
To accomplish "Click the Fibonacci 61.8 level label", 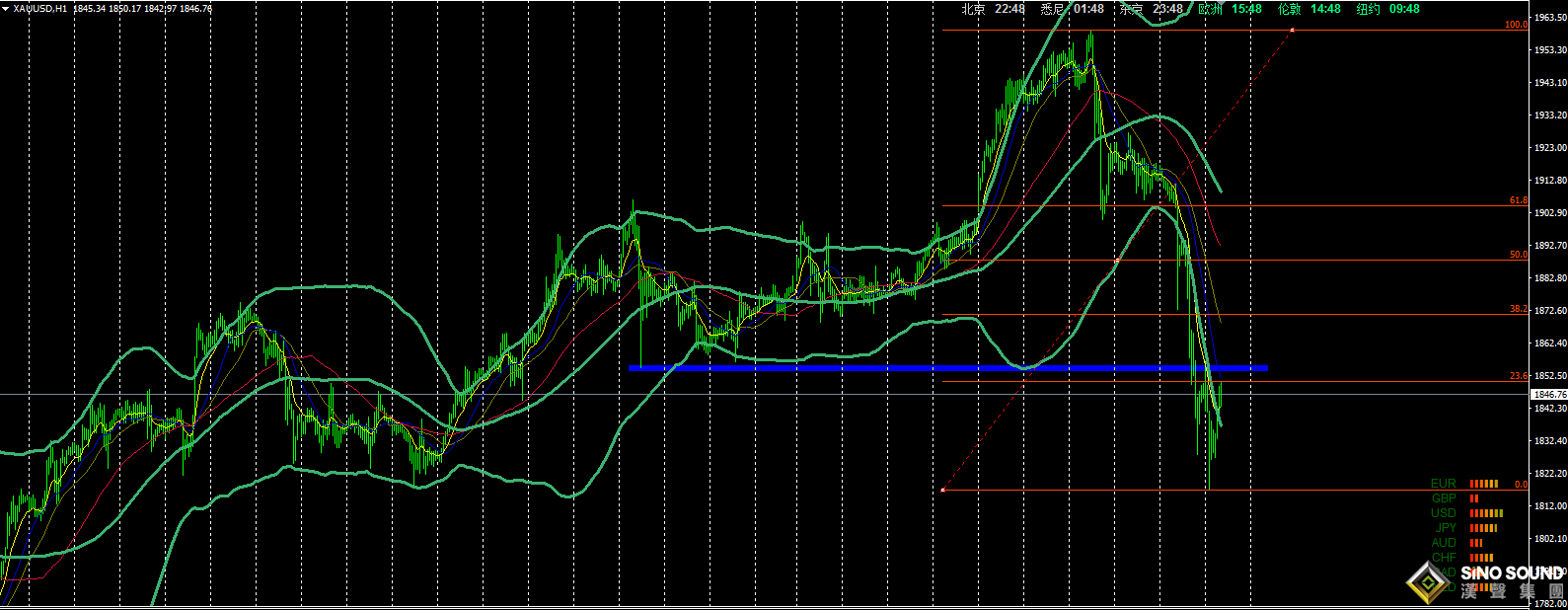I will pos(1518,200).
